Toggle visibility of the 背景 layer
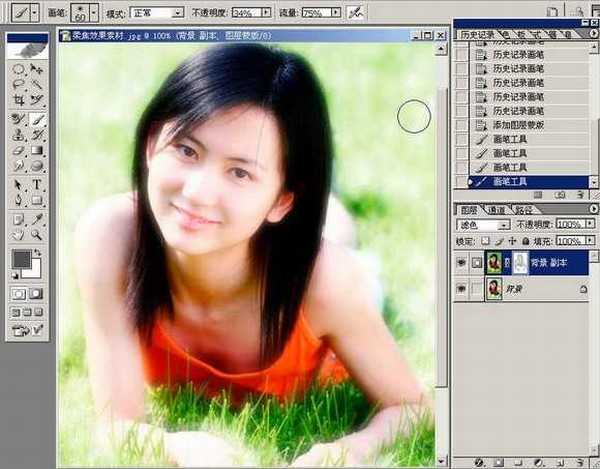 (461, 289)
